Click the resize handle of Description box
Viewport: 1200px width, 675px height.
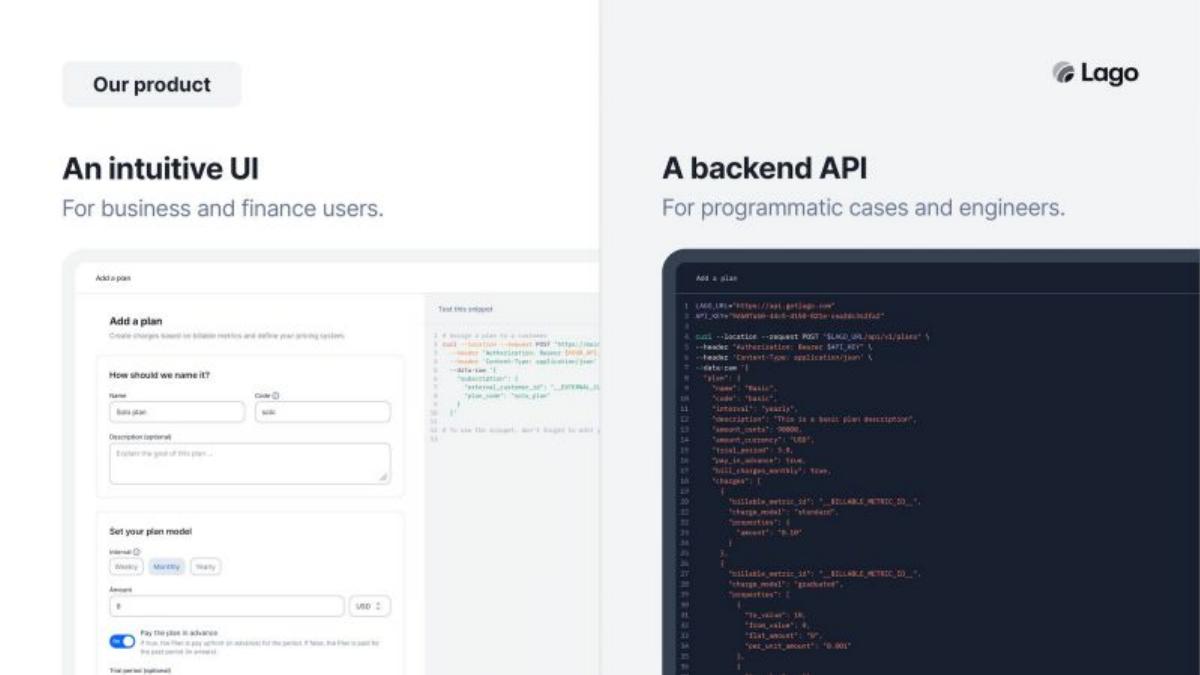click(383, 477)
